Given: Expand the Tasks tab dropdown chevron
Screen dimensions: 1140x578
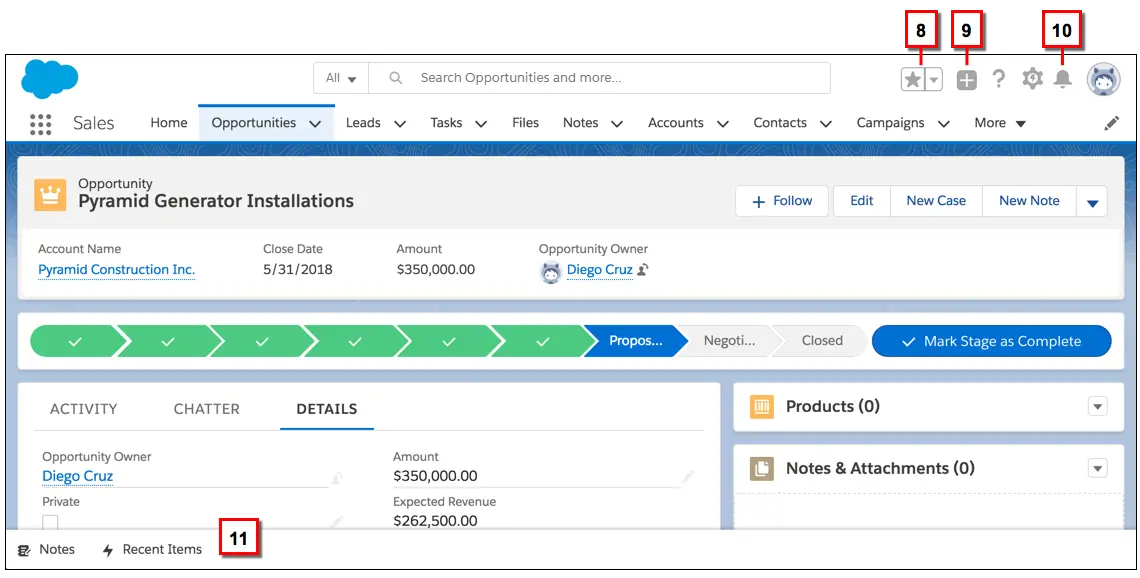Looking at the screenshot, I should pyautogui.click(x=480, y=124).
